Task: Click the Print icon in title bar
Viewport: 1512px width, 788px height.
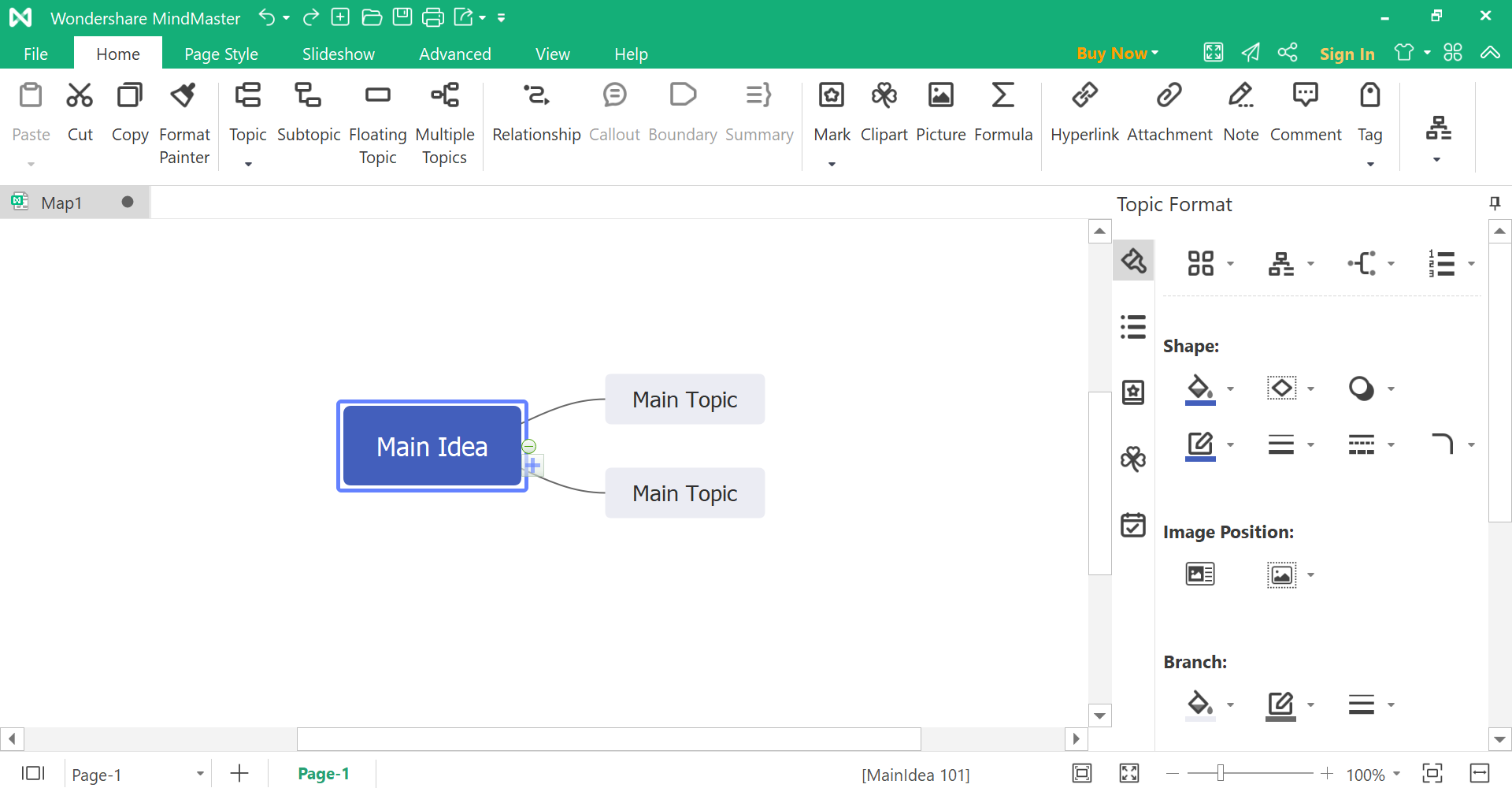Action: tap(433, 17)
